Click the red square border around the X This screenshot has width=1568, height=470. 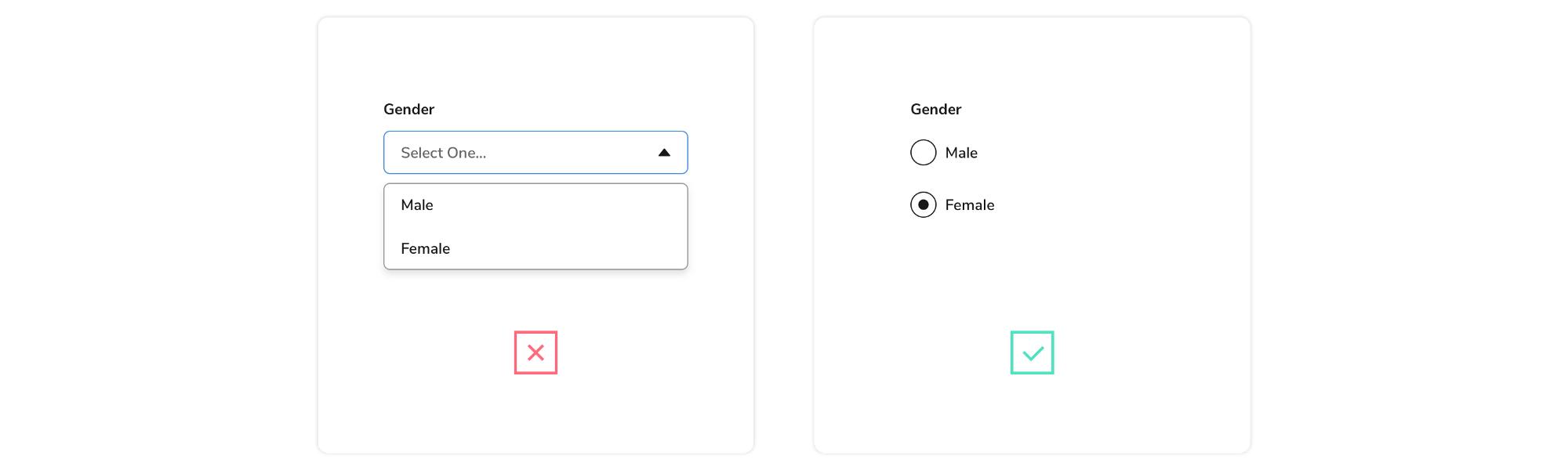(516, 352)
